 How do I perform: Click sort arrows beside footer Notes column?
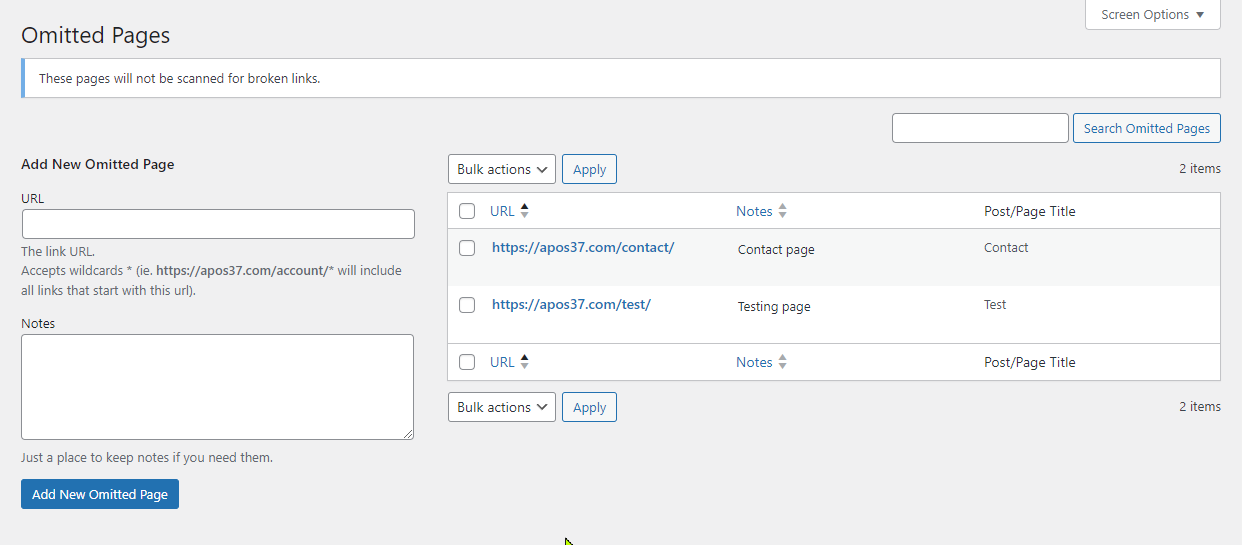click(x=783, y=362)
